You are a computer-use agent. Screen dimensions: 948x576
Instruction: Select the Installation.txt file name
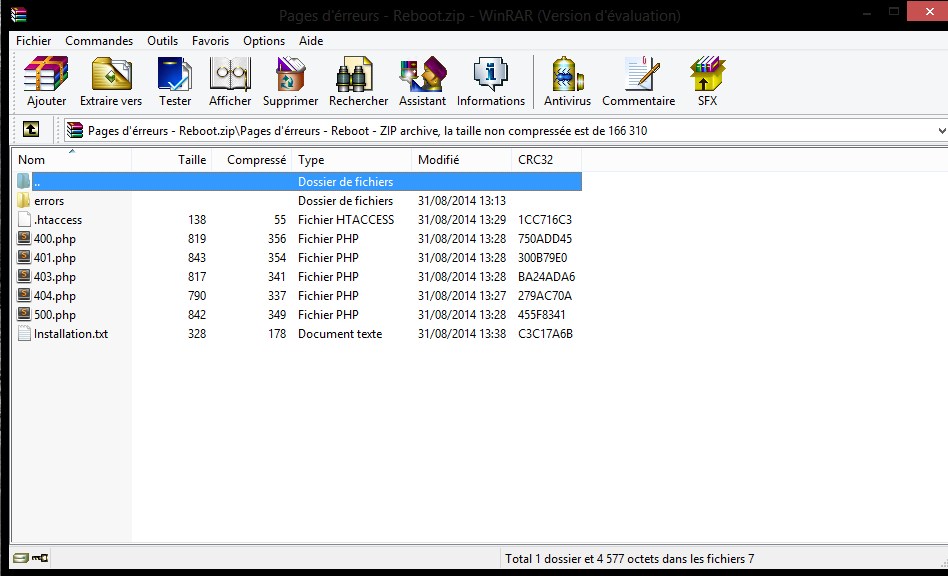point(71,334)
